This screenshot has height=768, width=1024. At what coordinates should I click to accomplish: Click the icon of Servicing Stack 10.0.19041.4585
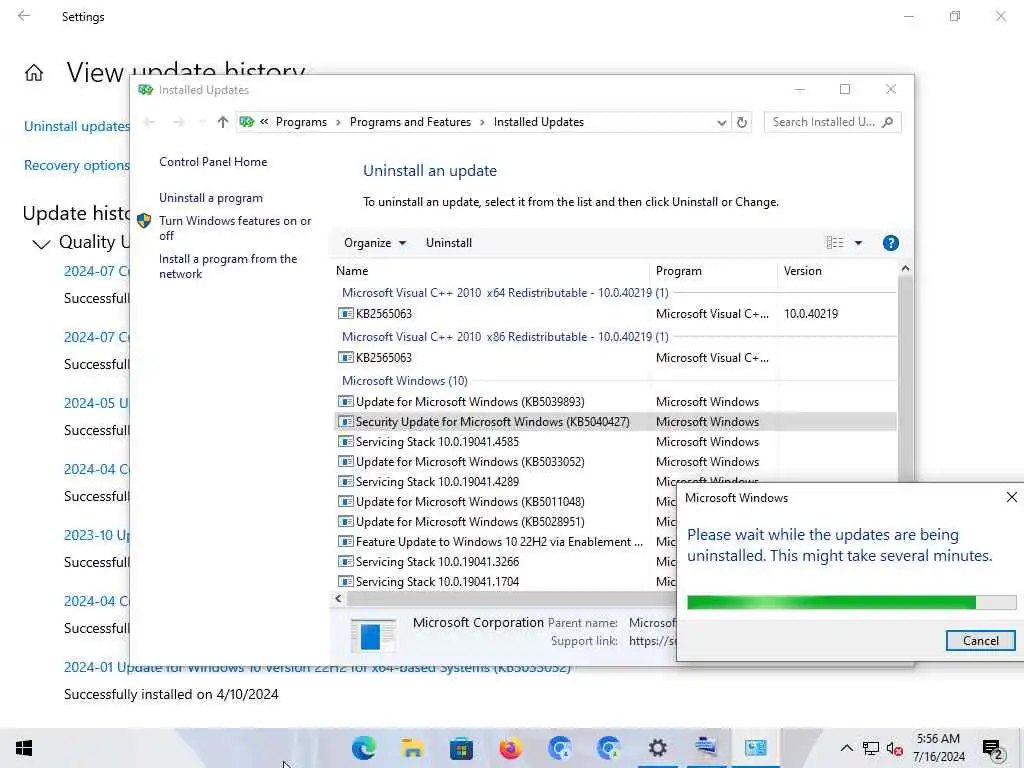coord(345,442)
